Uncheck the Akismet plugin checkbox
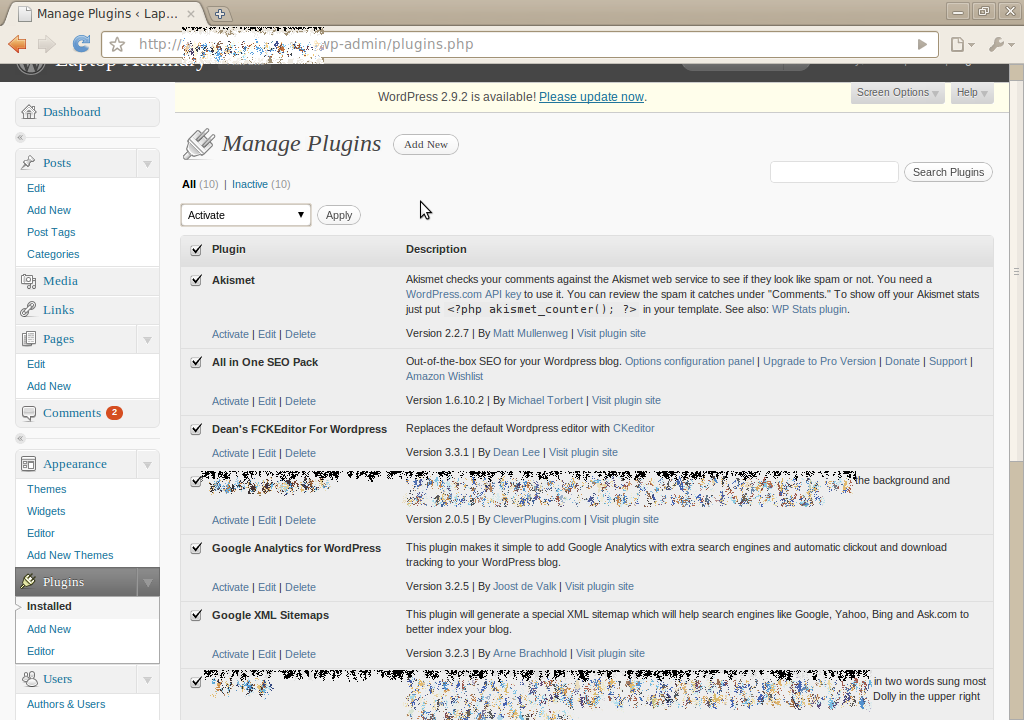The height and width of the screenshot is (720, 1024). (196, 280)
